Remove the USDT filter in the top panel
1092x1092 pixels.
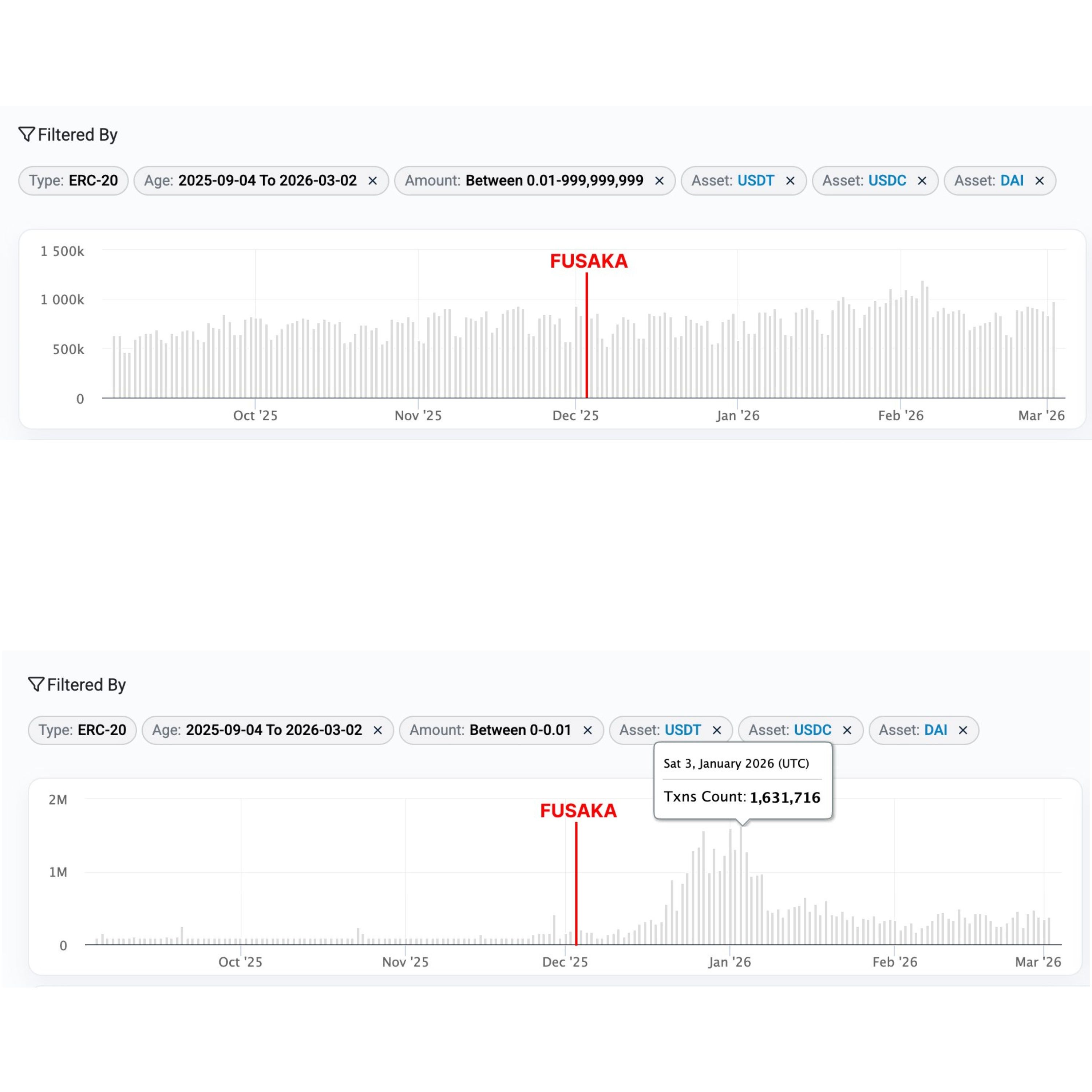790,181
